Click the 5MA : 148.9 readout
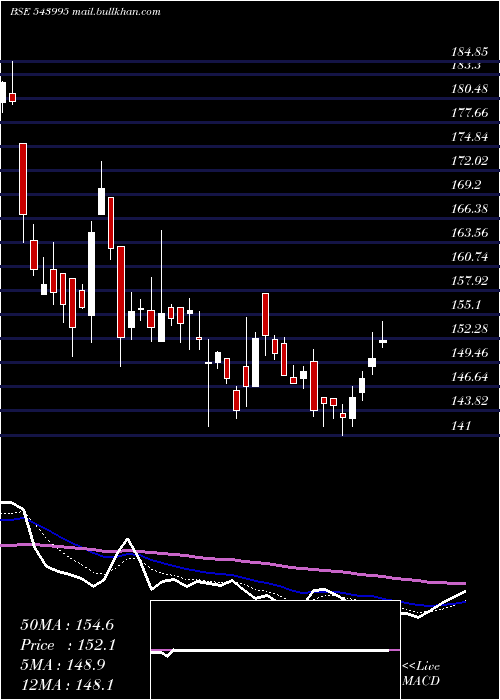 click(62, 665)
